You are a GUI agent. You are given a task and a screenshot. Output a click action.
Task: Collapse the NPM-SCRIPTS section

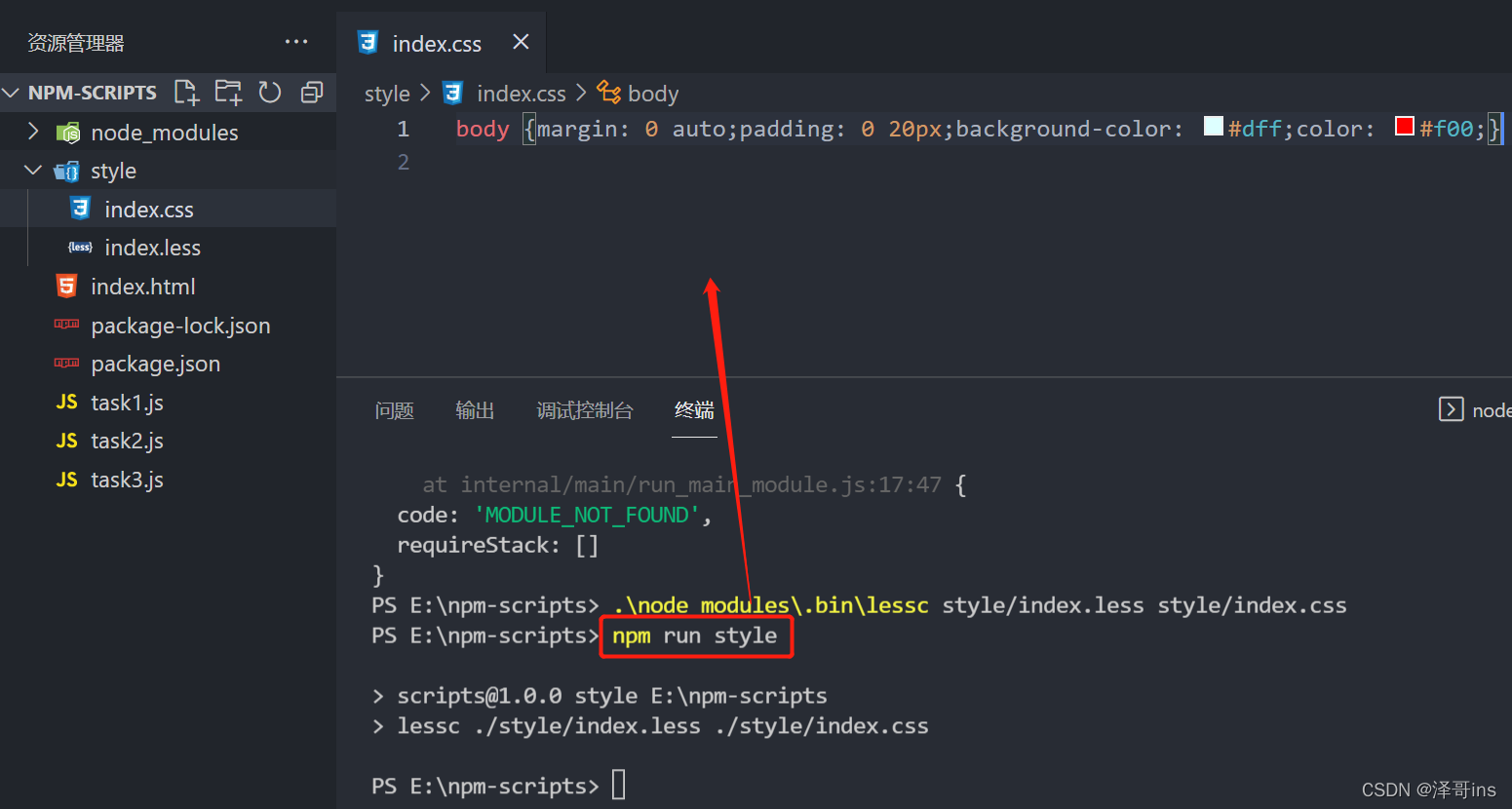[x=10, y=92]
